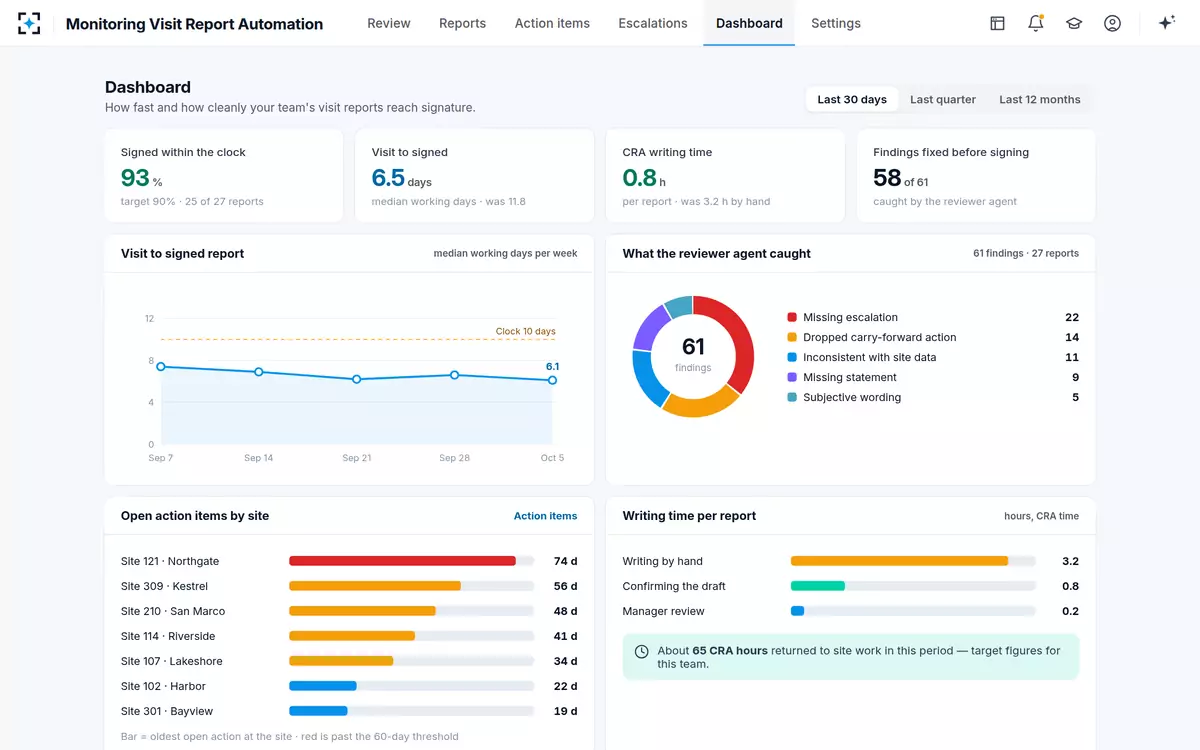
Task: Click the Site 309 · Kestrel bar
Action: [375, 586]
